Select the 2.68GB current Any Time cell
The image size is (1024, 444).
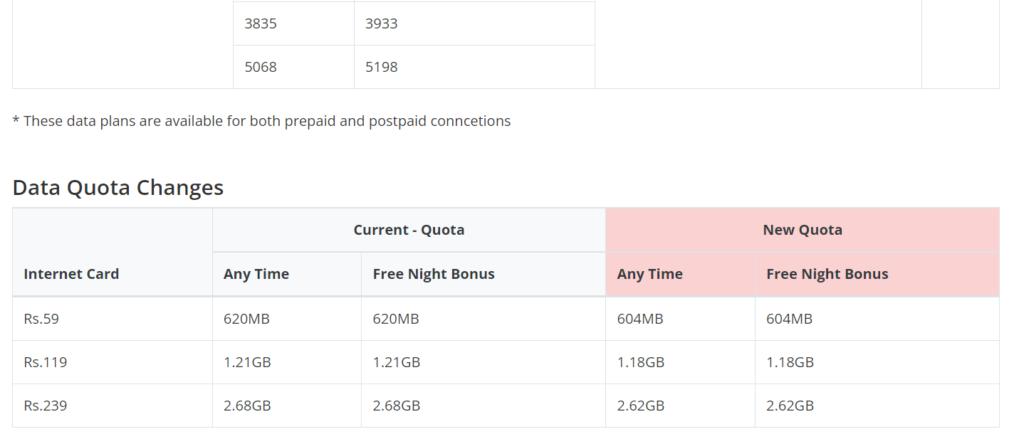287,405
